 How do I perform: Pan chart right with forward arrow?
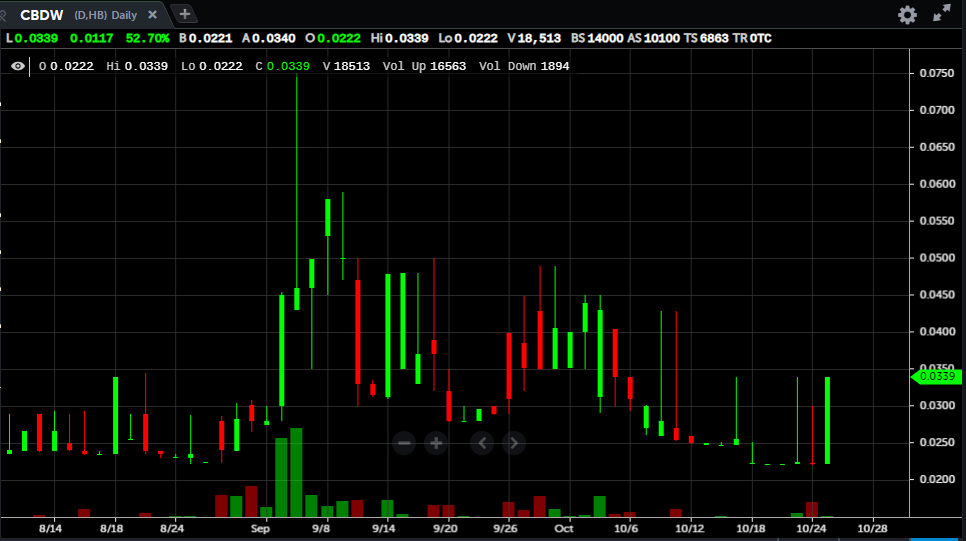pos(514,443)
